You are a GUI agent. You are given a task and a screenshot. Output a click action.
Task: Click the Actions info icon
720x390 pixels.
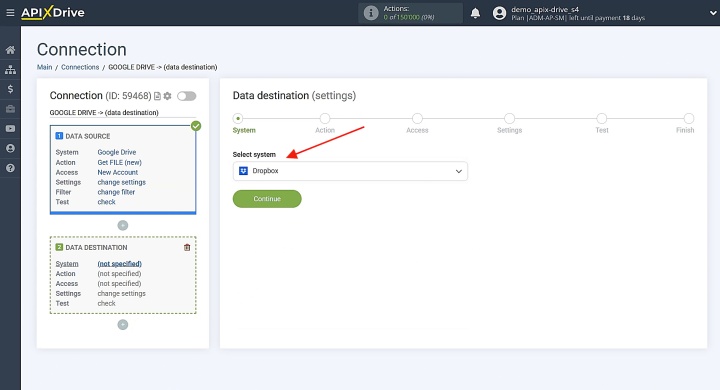coord(371,13)
